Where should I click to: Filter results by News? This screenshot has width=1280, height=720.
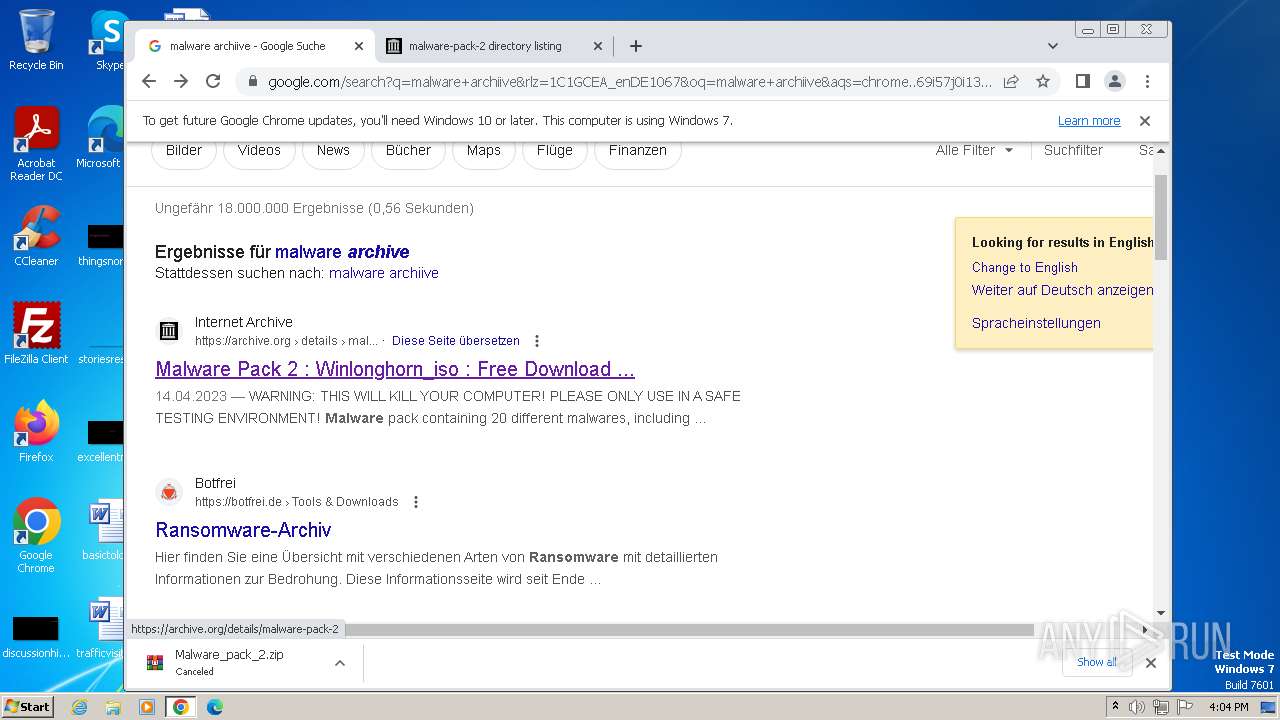pos(333,151)
